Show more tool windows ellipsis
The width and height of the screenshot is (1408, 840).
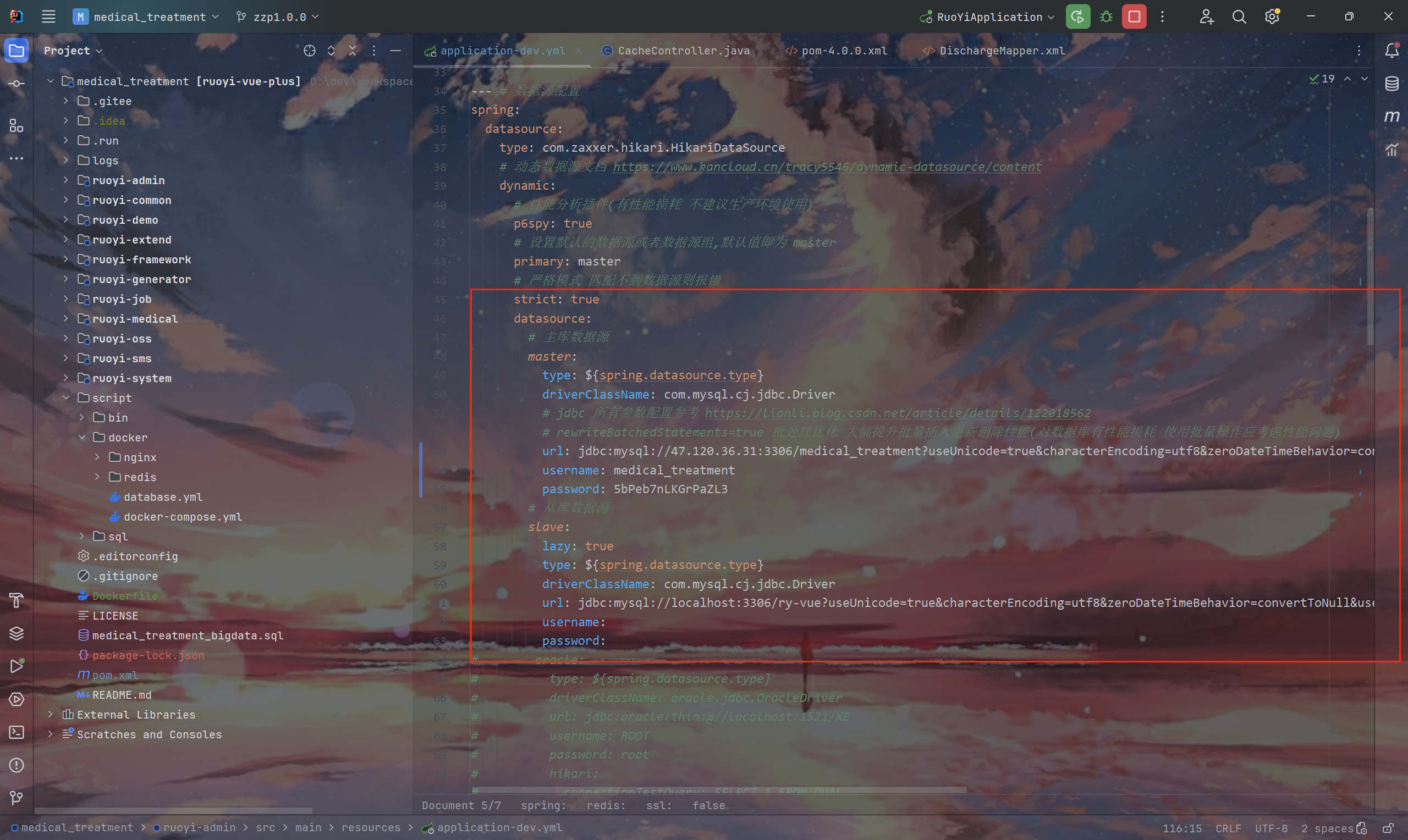[x=16, y=158]
